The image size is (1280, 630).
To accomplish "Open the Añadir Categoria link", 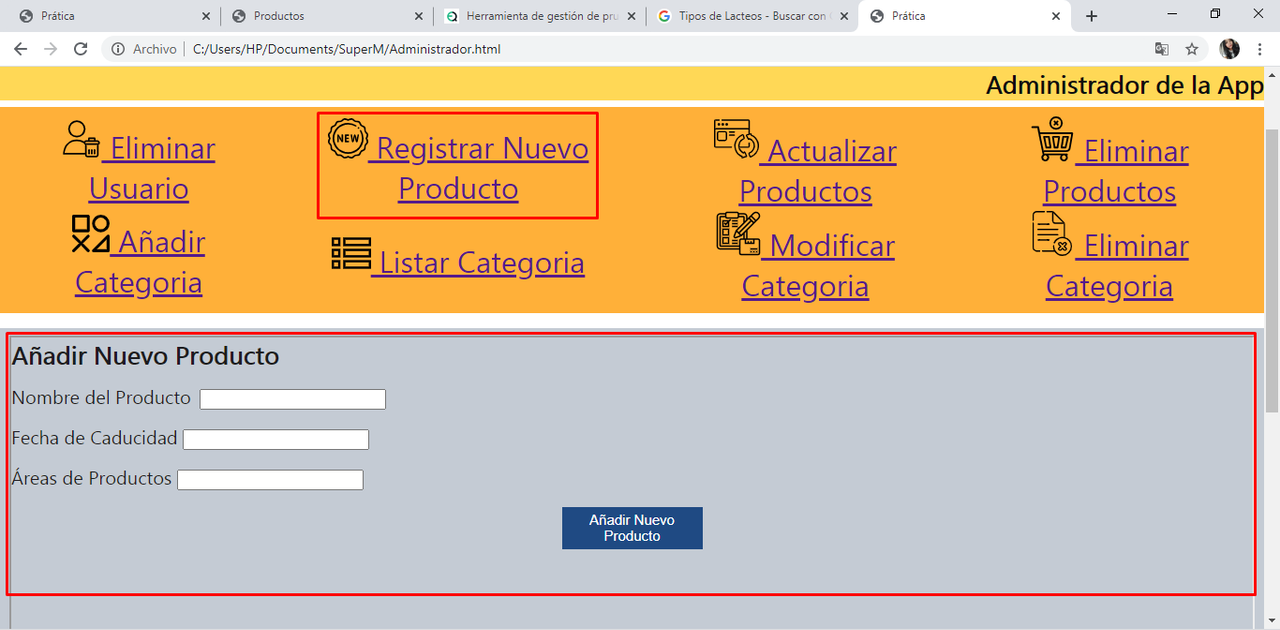I will pyautogui.click(x=140, y=262).
